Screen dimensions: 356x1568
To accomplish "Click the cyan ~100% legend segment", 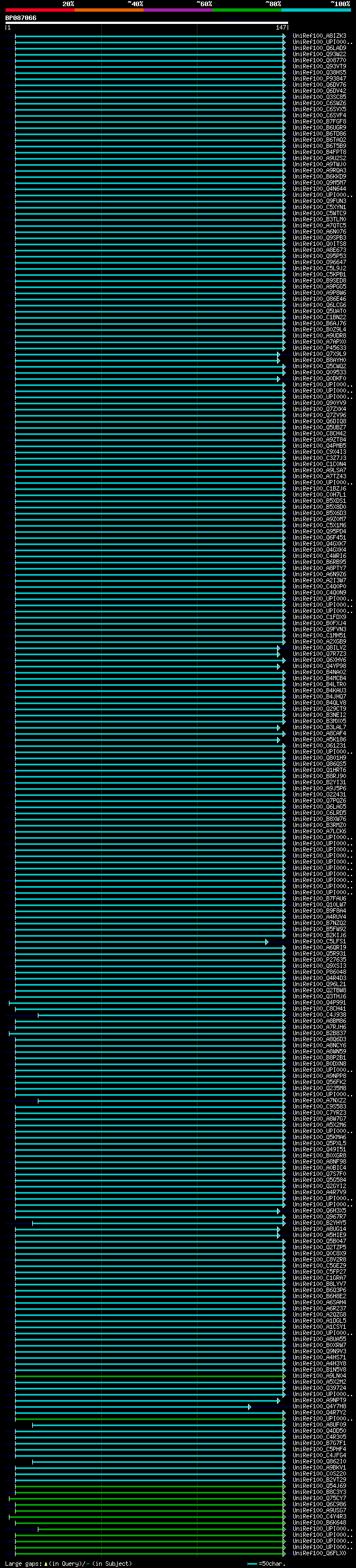I will tap(317, 10).
